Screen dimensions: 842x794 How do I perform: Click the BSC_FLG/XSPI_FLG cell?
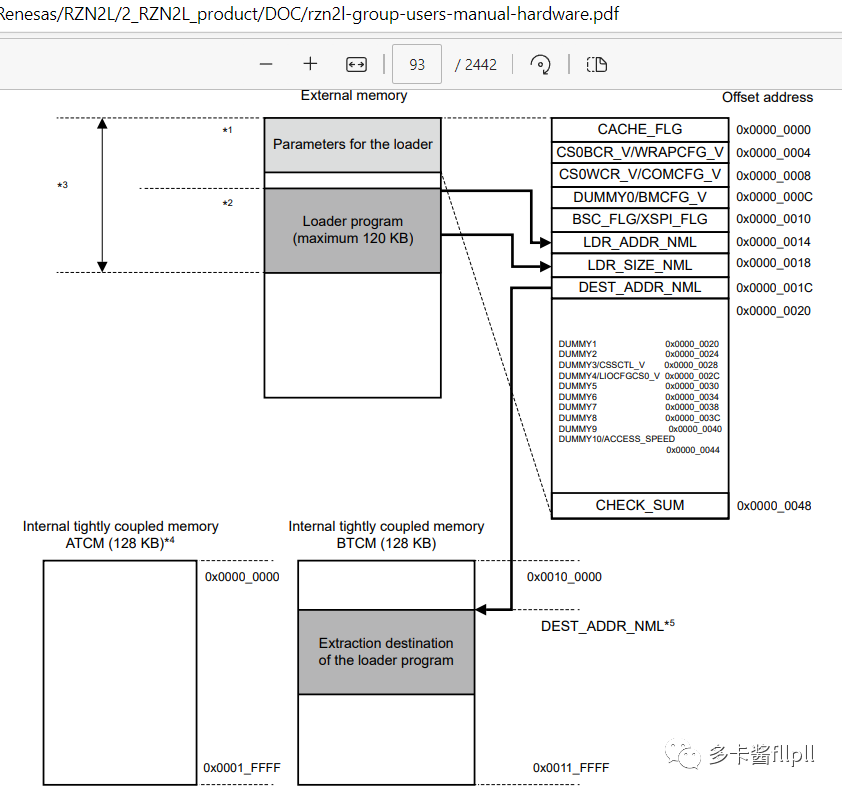tap(640, 220)
